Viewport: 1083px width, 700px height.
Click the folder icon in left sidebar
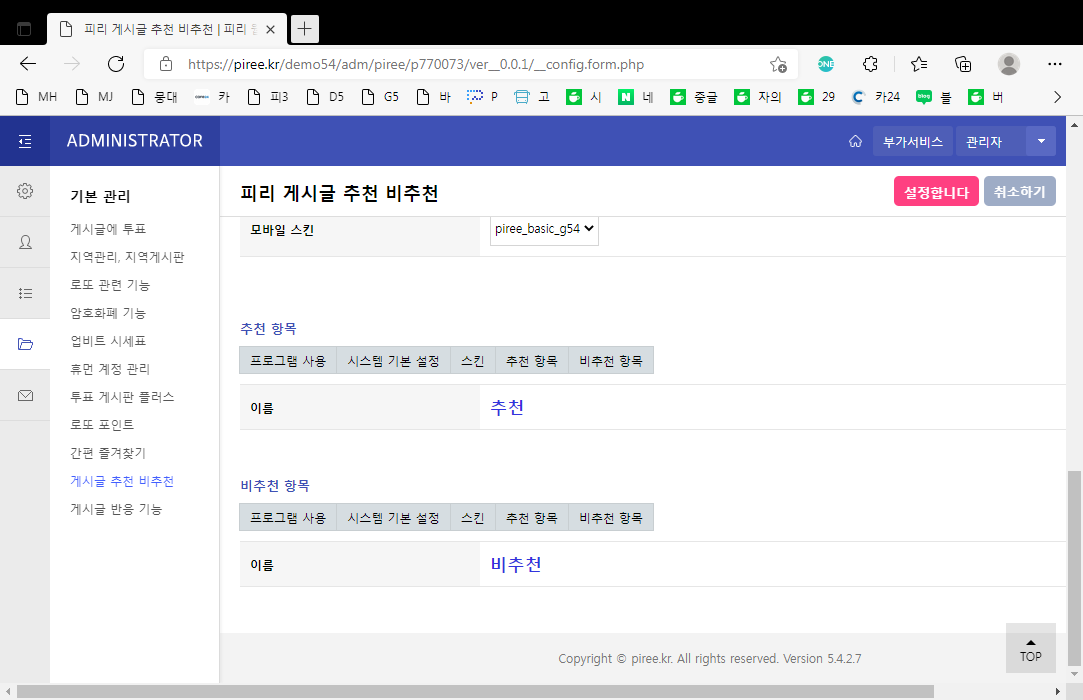click(25, 344)
